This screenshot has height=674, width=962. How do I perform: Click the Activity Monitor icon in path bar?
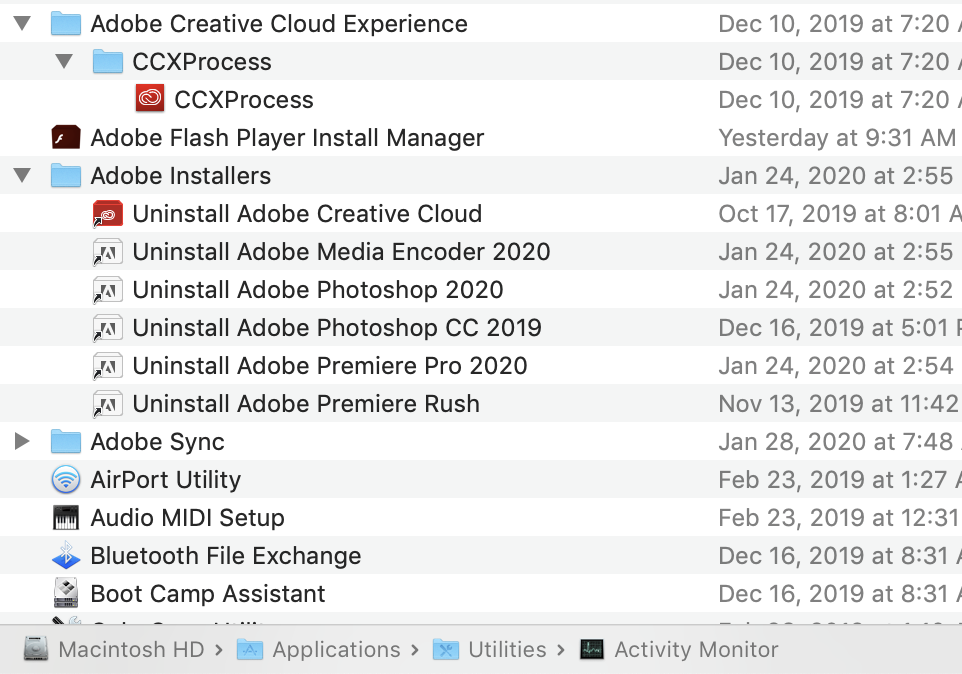[592, 649]
